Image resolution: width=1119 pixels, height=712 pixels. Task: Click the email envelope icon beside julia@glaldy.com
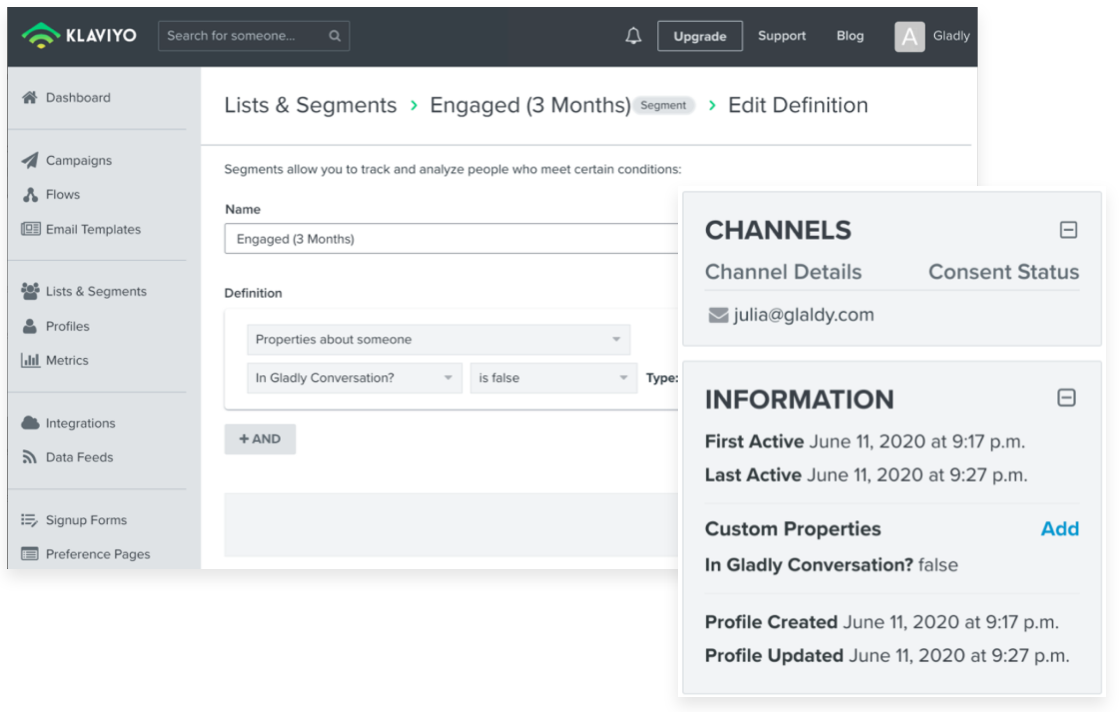pyautogui.click(x=718, y=315)
